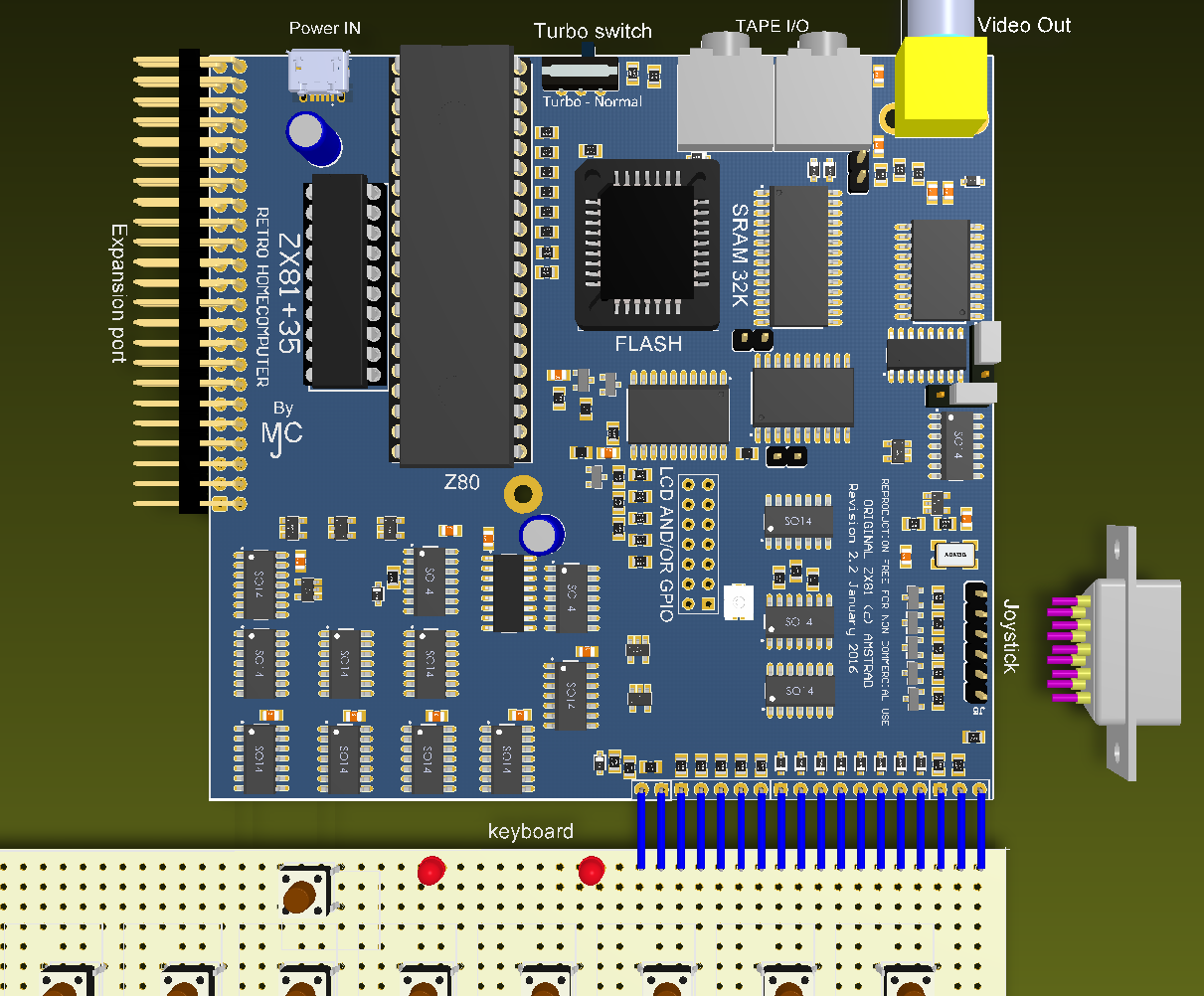Select the right TAPE I/O jack
This screenshot has width=1204, height=996.
[823, 90]
